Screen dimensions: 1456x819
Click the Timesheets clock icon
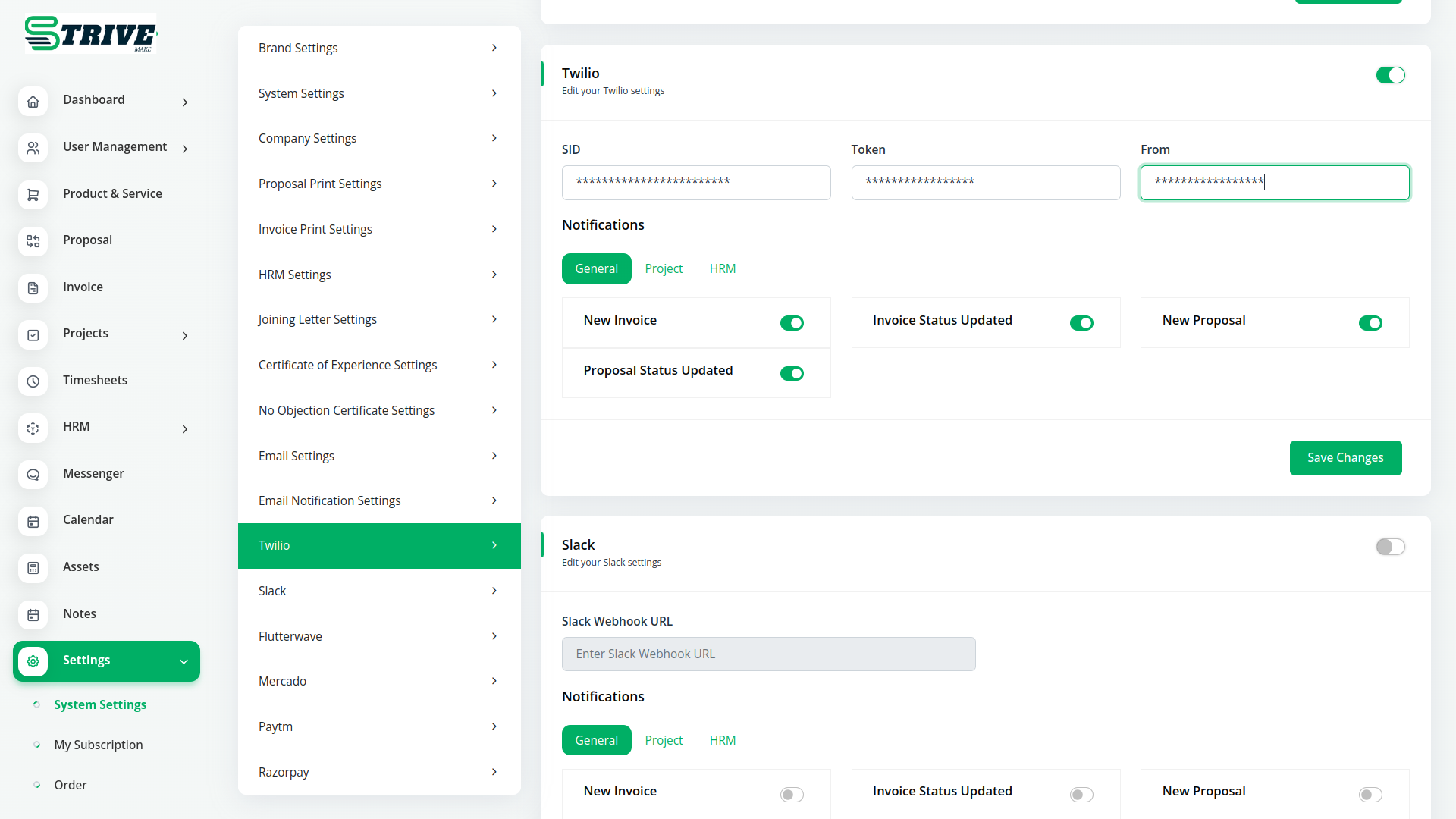[x=33, y=381]
